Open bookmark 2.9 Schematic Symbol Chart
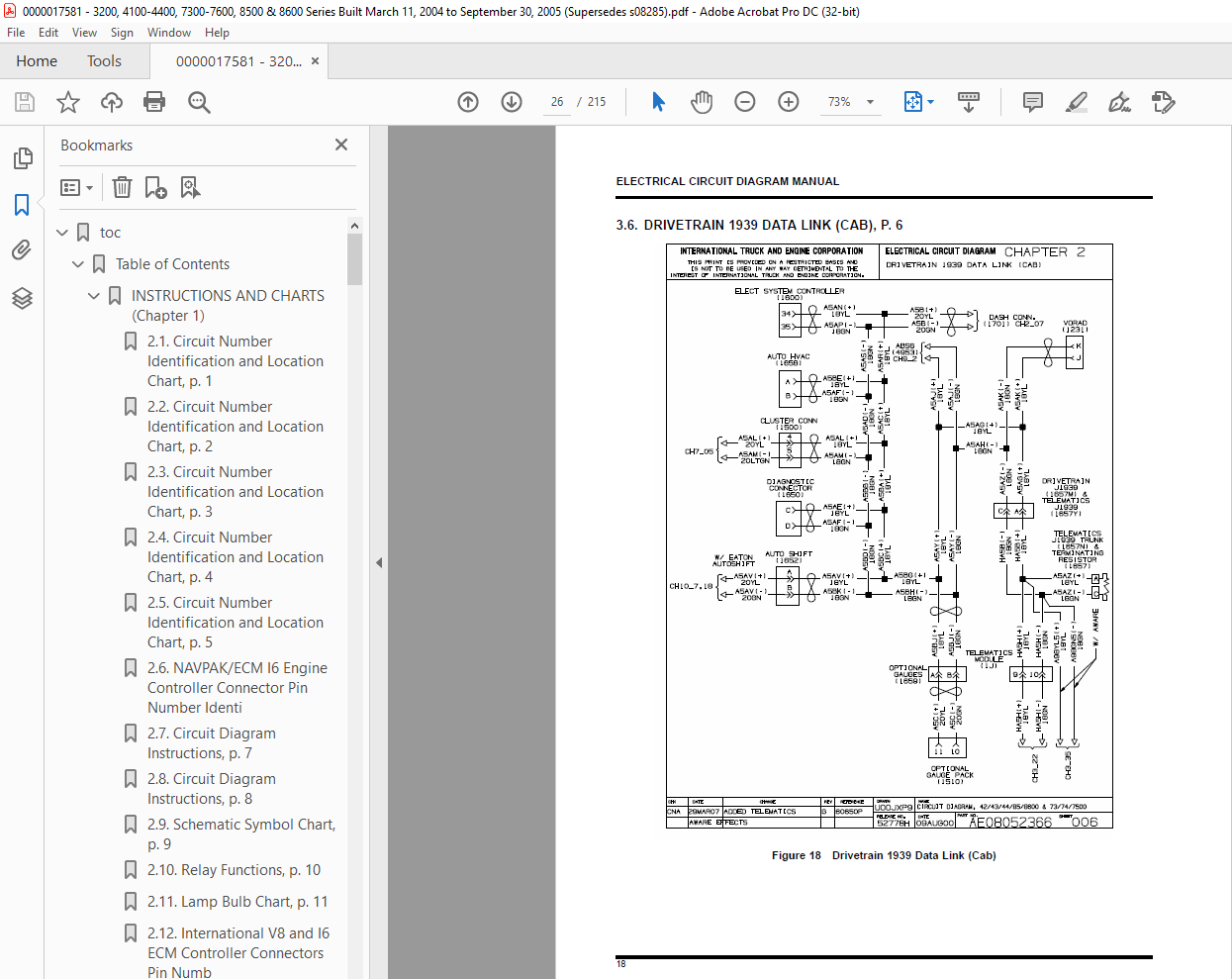The image size is (1232, 979). click(x=241, y=834)
